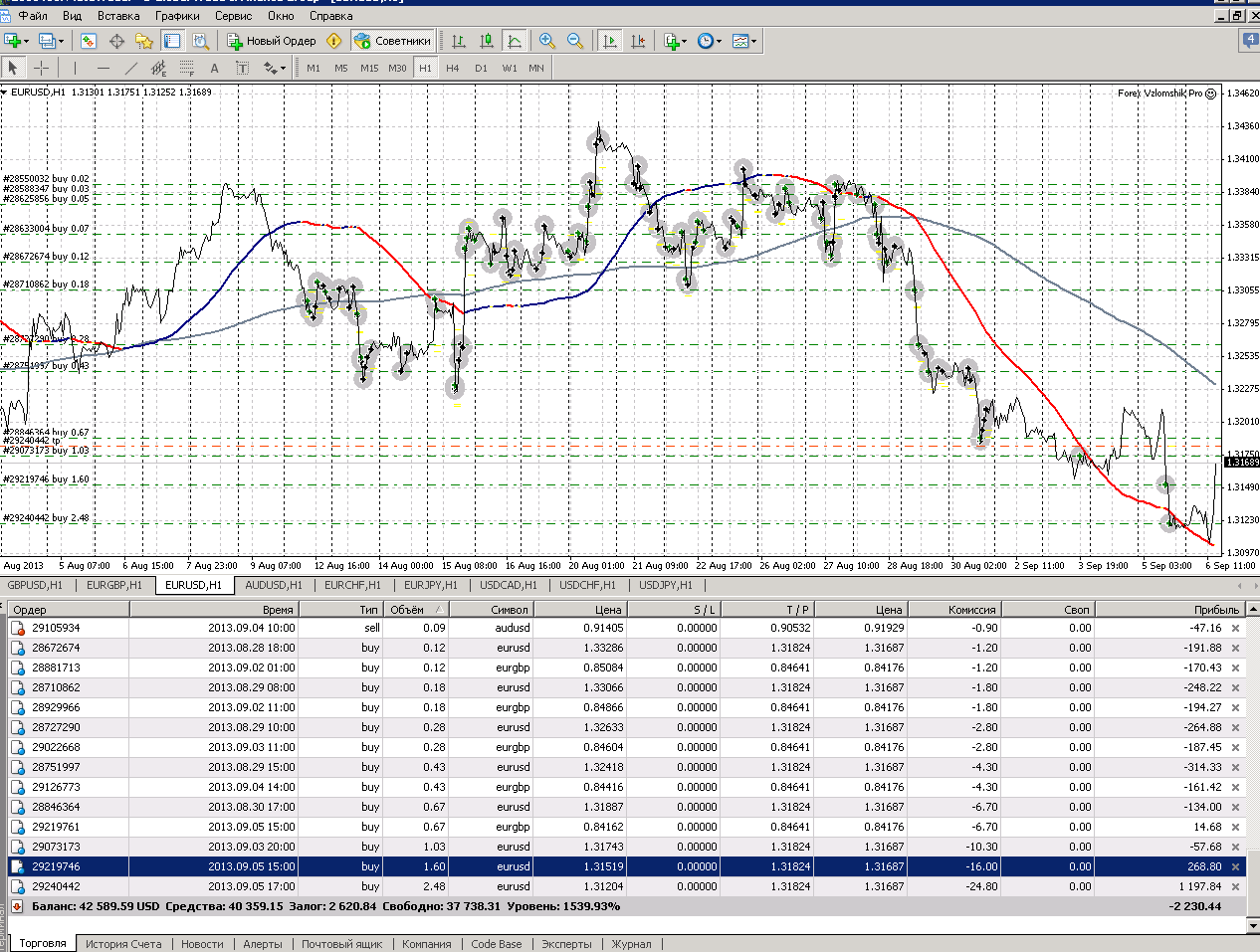Select the trendline drawing tool

(x=130, y=68)
